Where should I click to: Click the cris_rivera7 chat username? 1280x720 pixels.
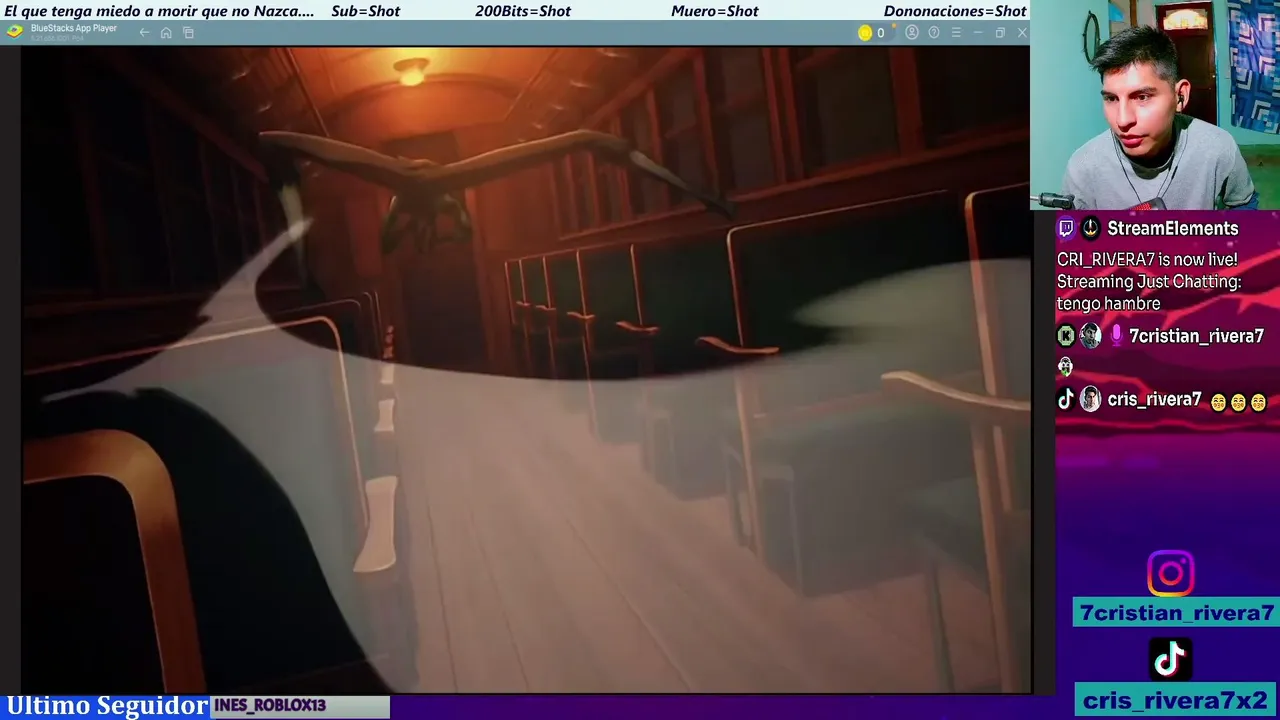(1154, 400)
